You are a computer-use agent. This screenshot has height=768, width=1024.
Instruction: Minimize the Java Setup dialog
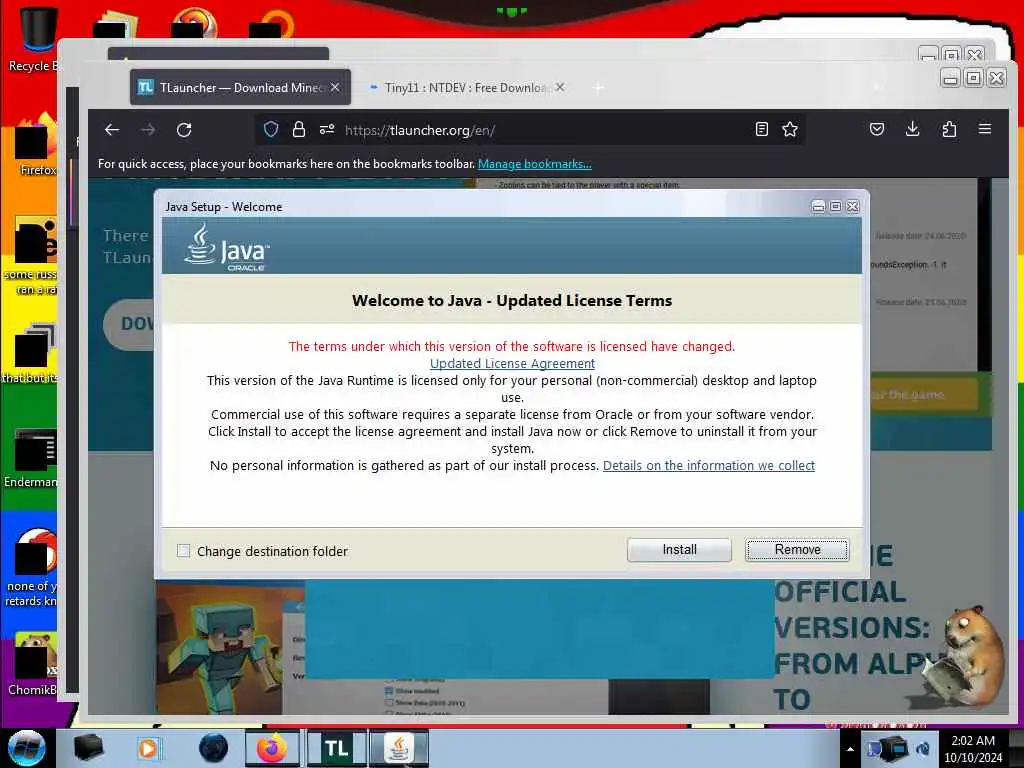(x=818, y=206)
